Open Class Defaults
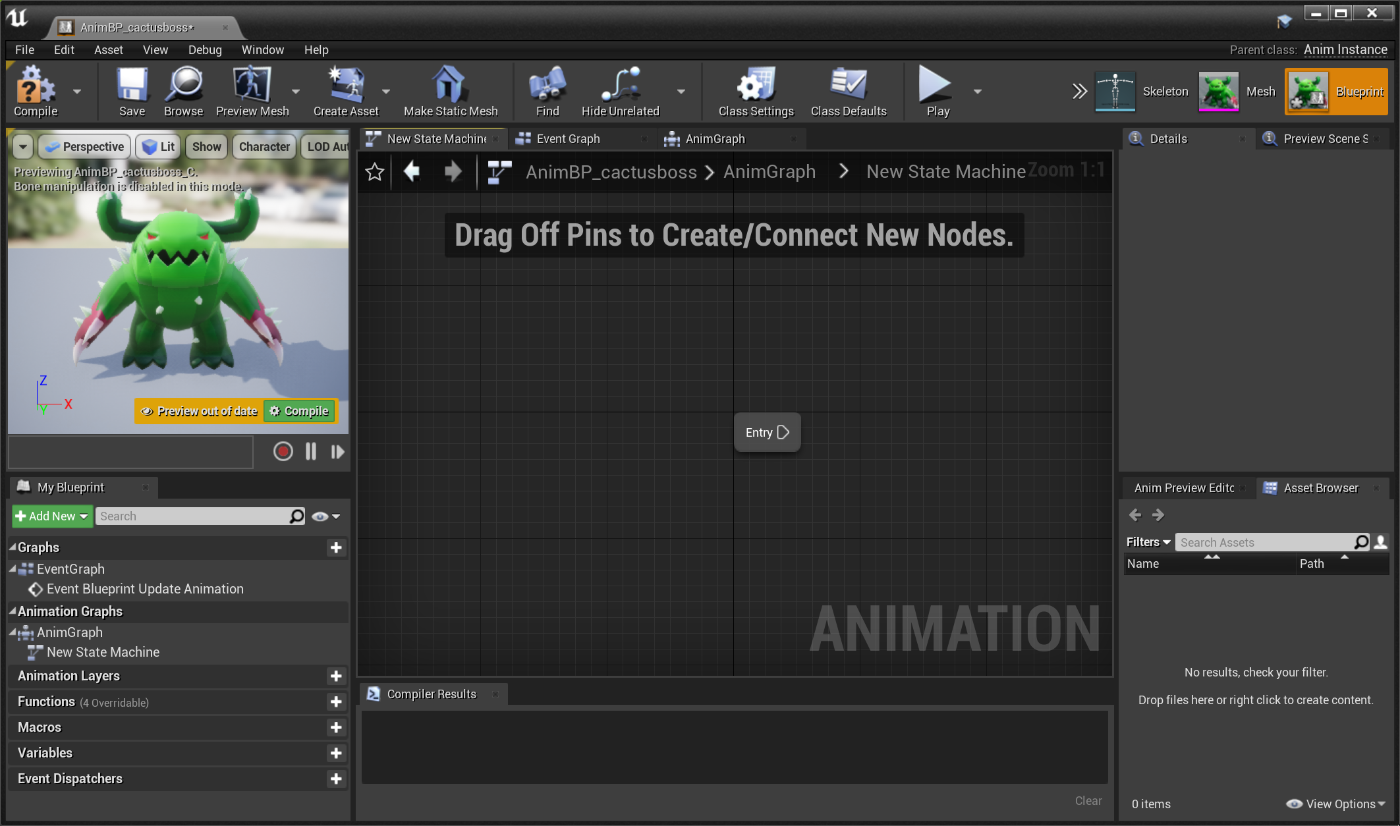The image size is (1400, 826). (x=849, y=91)
